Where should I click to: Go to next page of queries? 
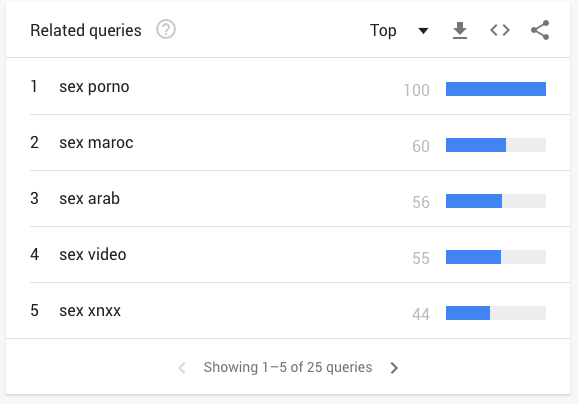(x=394, y=368)
